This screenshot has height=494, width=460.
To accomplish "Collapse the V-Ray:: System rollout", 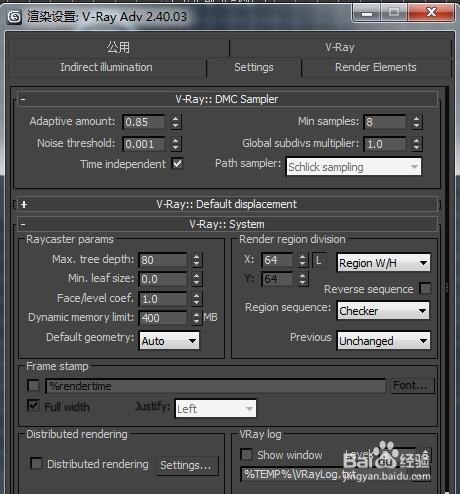I will click(227, 224).
